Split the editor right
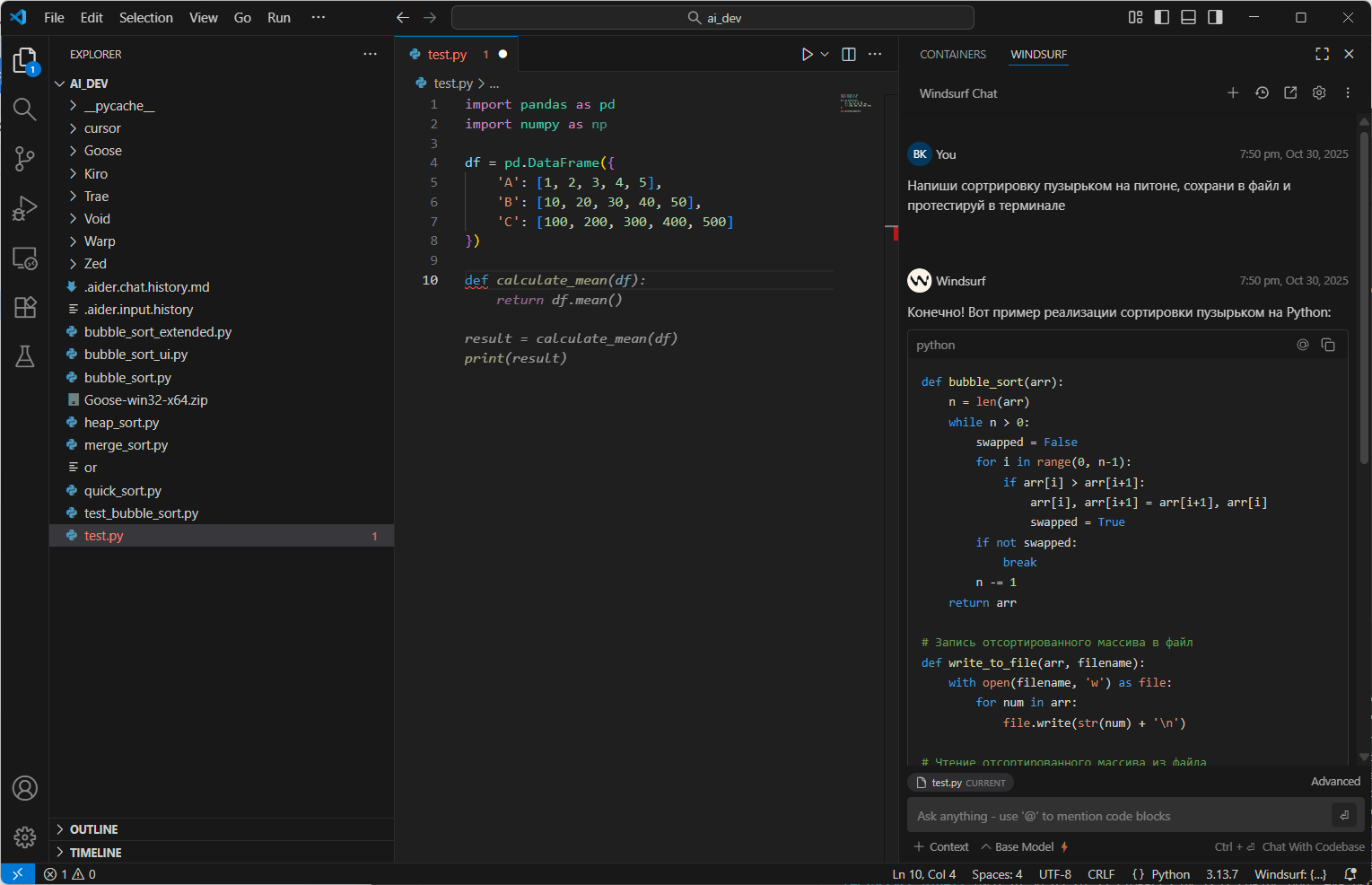Image resolution: width=1372 pixels, height=885 pixels. 848,55
